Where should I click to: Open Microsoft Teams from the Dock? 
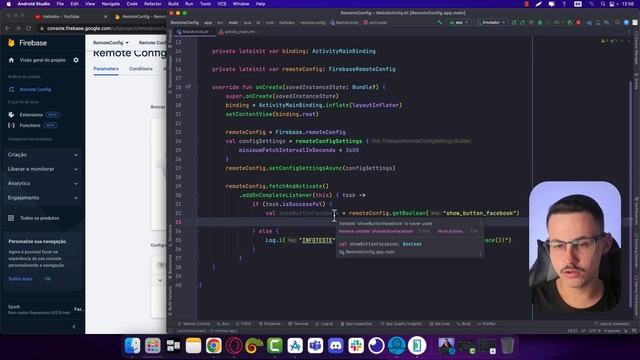[x=316, y=346]
